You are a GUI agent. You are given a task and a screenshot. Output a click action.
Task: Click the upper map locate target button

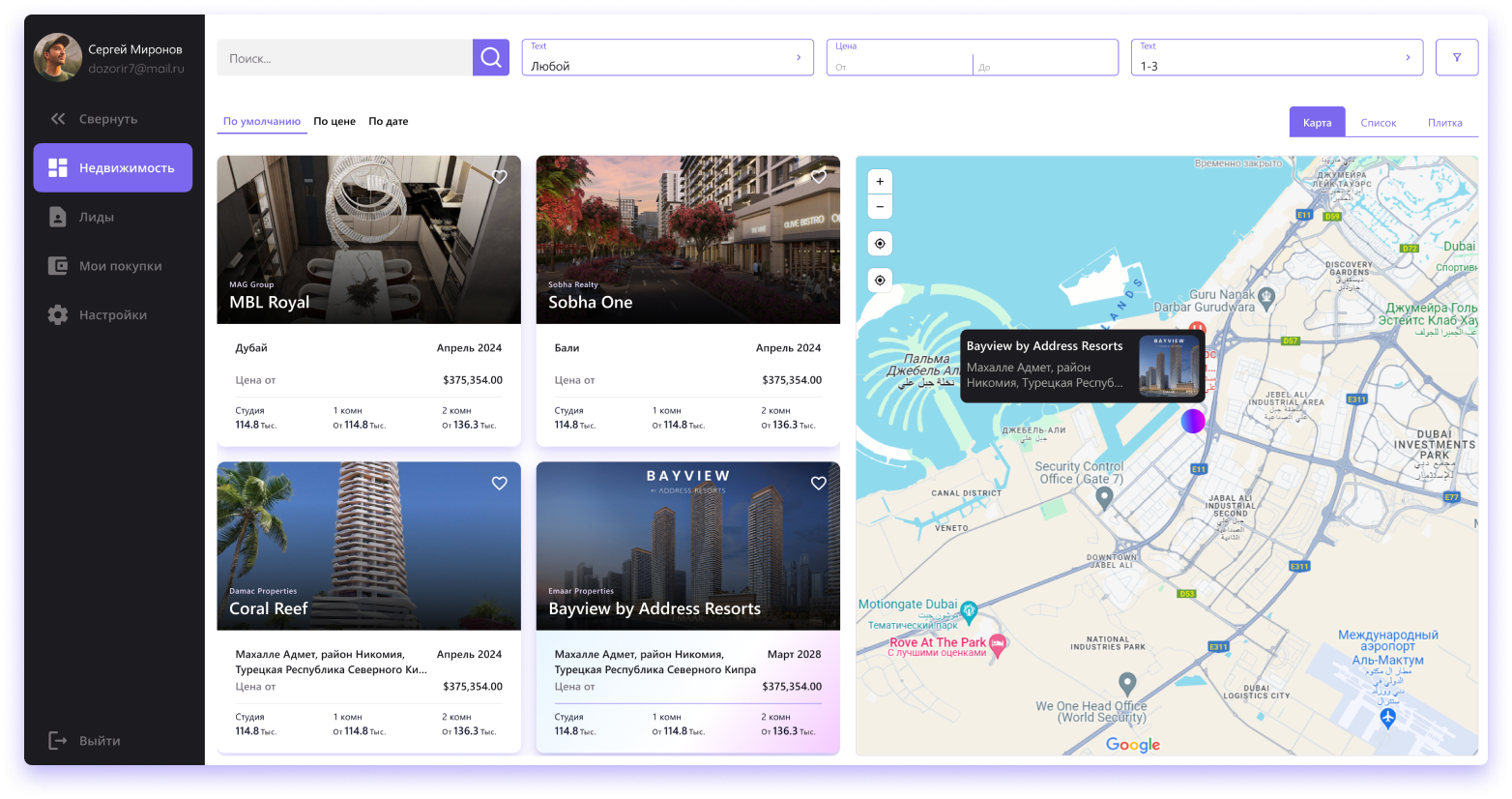point(880,243)
